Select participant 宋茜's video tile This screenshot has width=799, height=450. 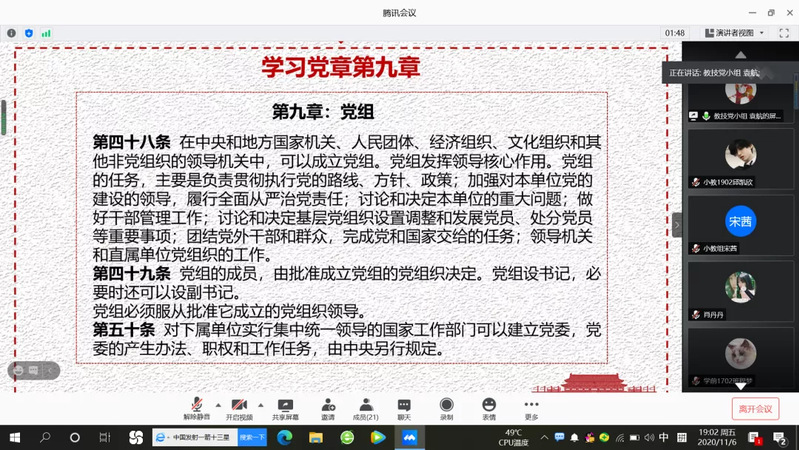coord(740,222)
